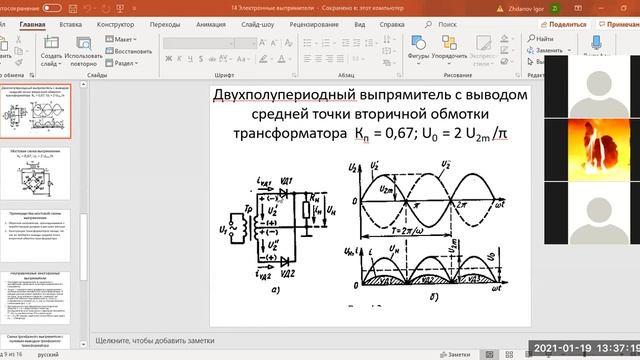Click the Заменить button

pyautogui.click(x=549, y=50)
